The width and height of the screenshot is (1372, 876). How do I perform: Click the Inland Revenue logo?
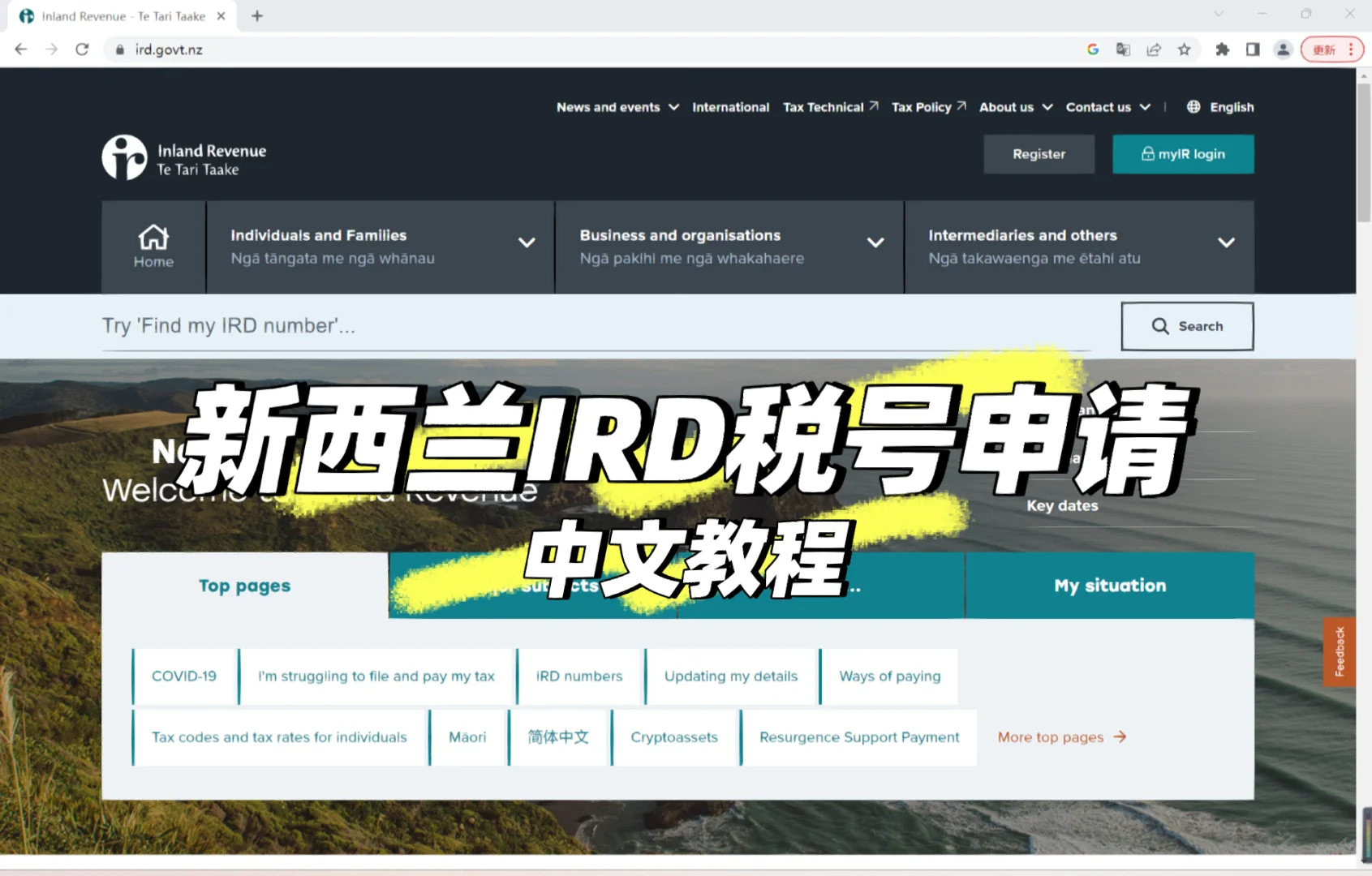pyautogui.click(x=184, y=157)
